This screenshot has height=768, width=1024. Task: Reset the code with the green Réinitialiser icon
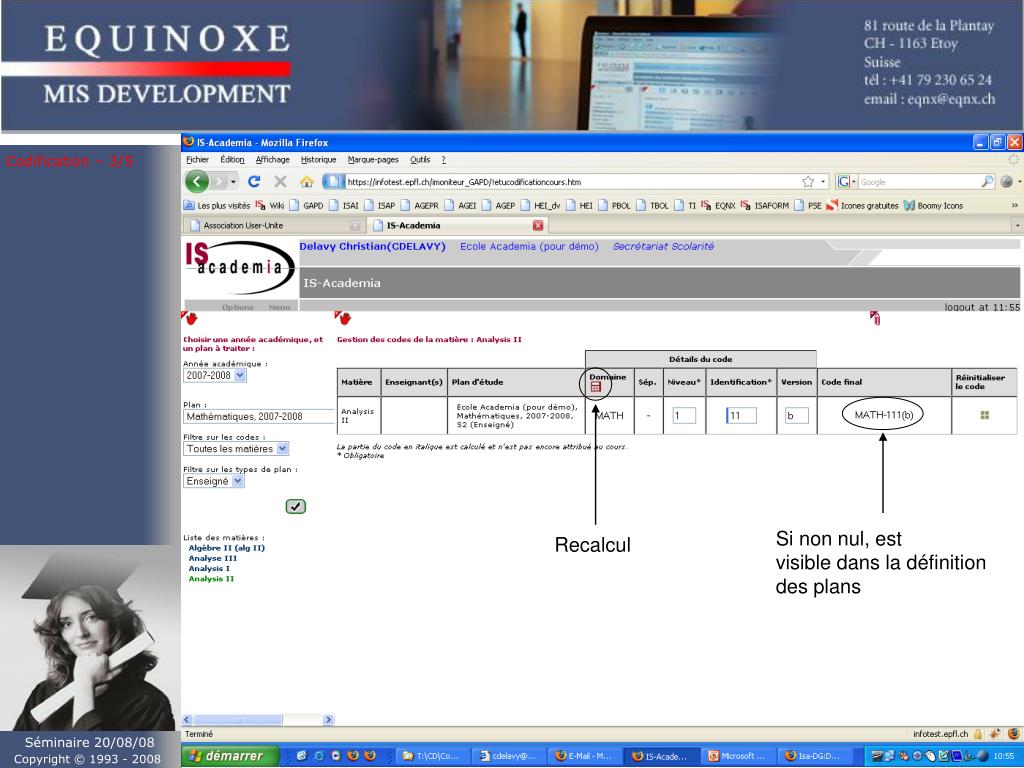985,415
